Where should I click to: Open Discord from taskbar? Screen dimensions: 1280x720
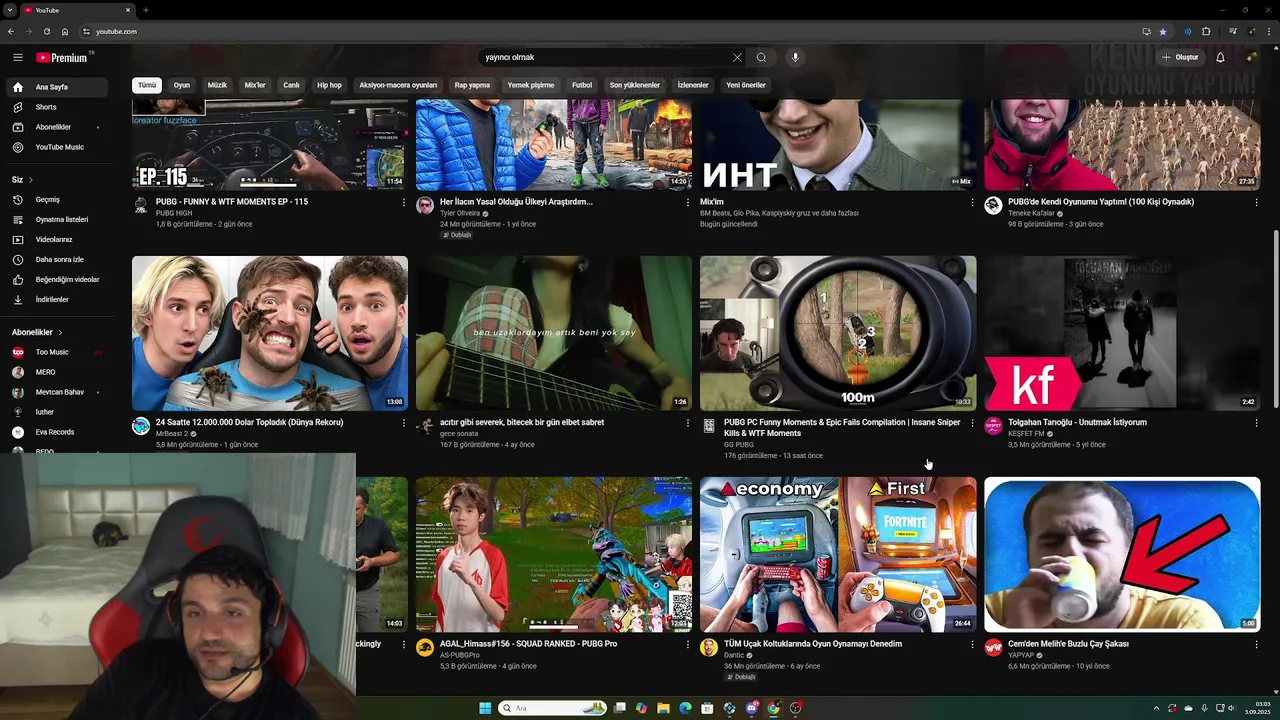click(751, 708)
